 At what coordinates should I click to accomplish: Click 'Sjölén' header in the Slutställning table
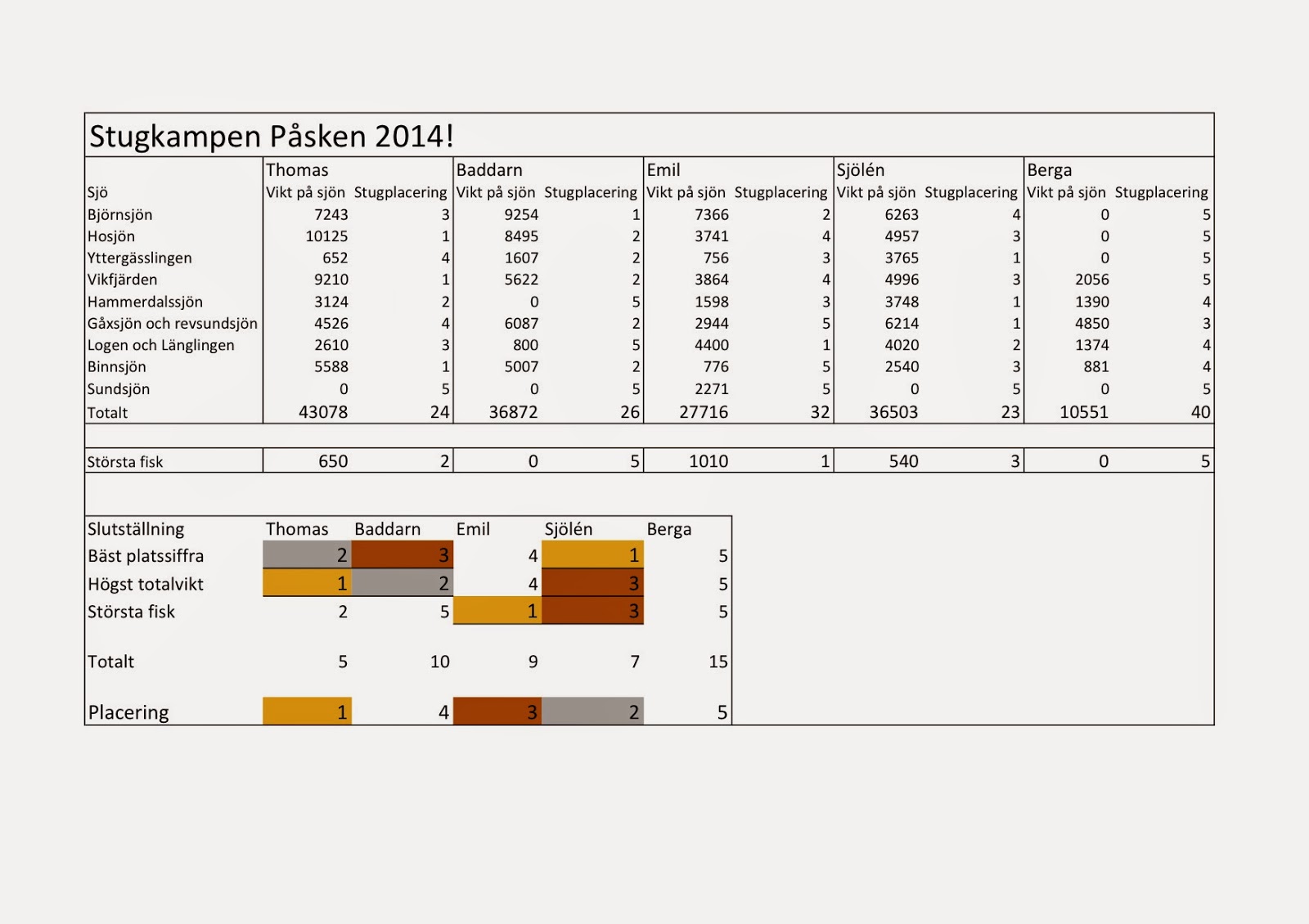(x=569, y=529)
